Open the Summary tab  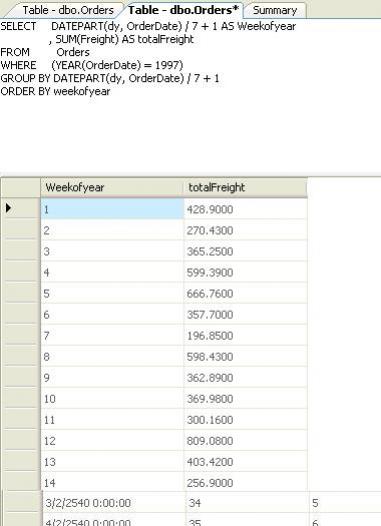275,10
